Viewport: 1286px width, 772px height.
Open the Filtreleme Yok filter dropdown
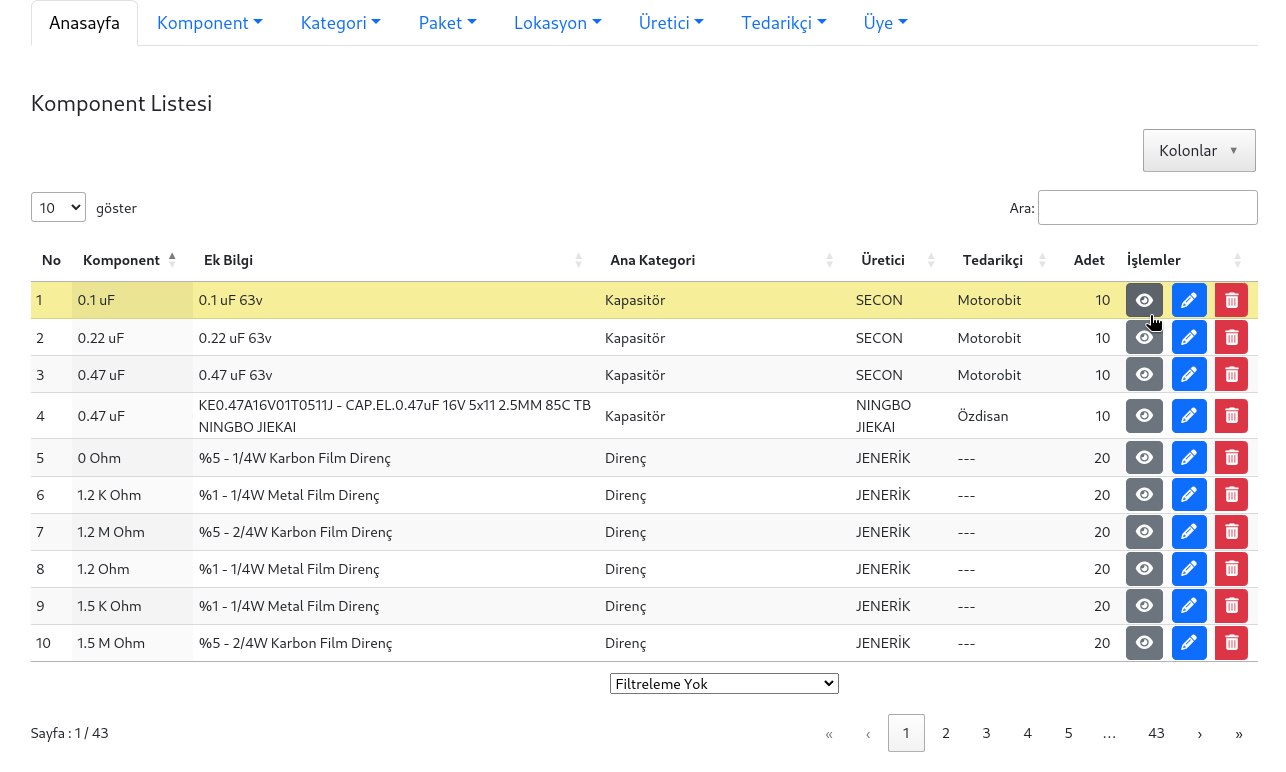(724, 683)
